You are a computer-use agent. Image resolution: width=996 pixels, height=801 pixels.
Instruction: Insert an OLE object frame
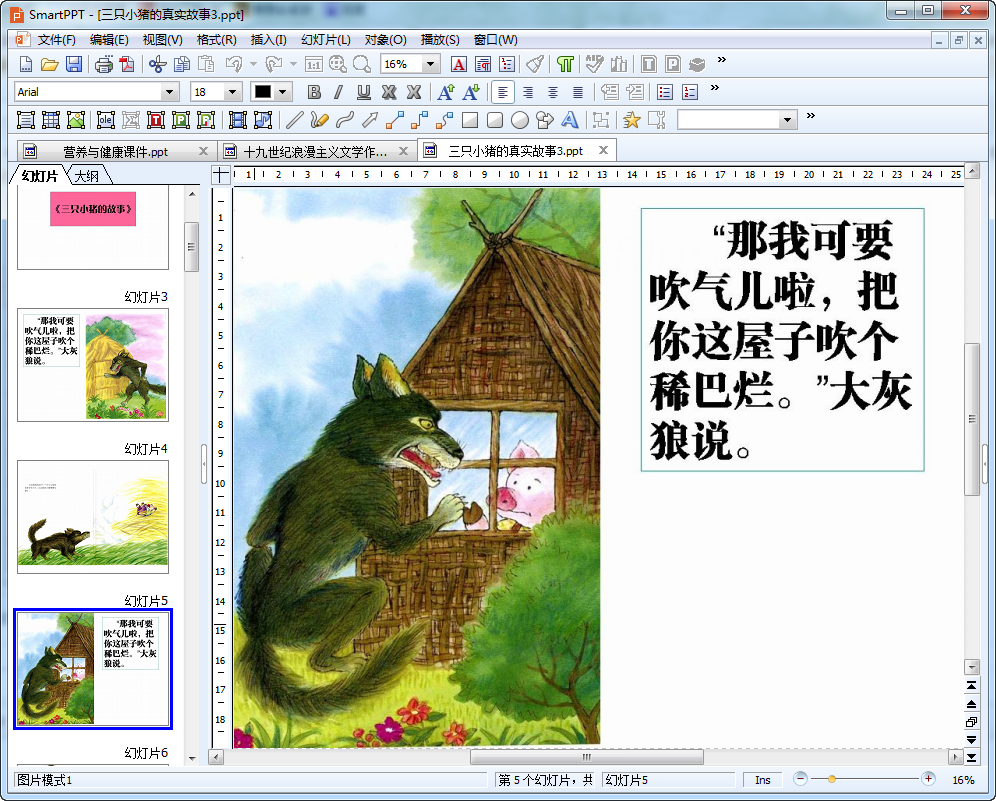[x=105, y=120]
